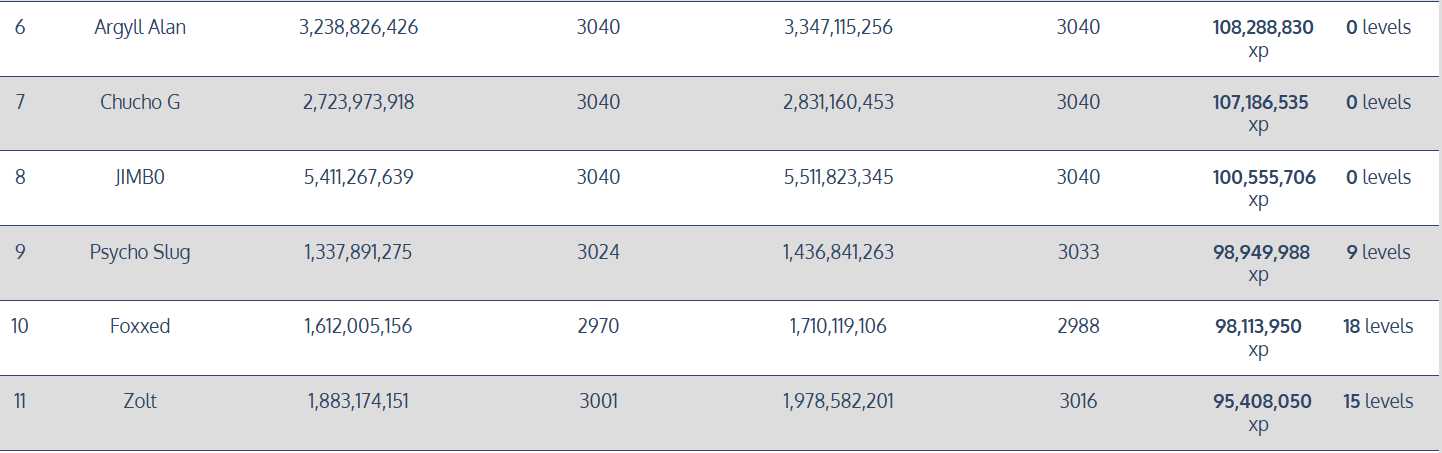The width and height of the screenshot is (1442, 453).
Task: Click Chucho G's ending XP 2,831,160,453
Action: point(838,102)
